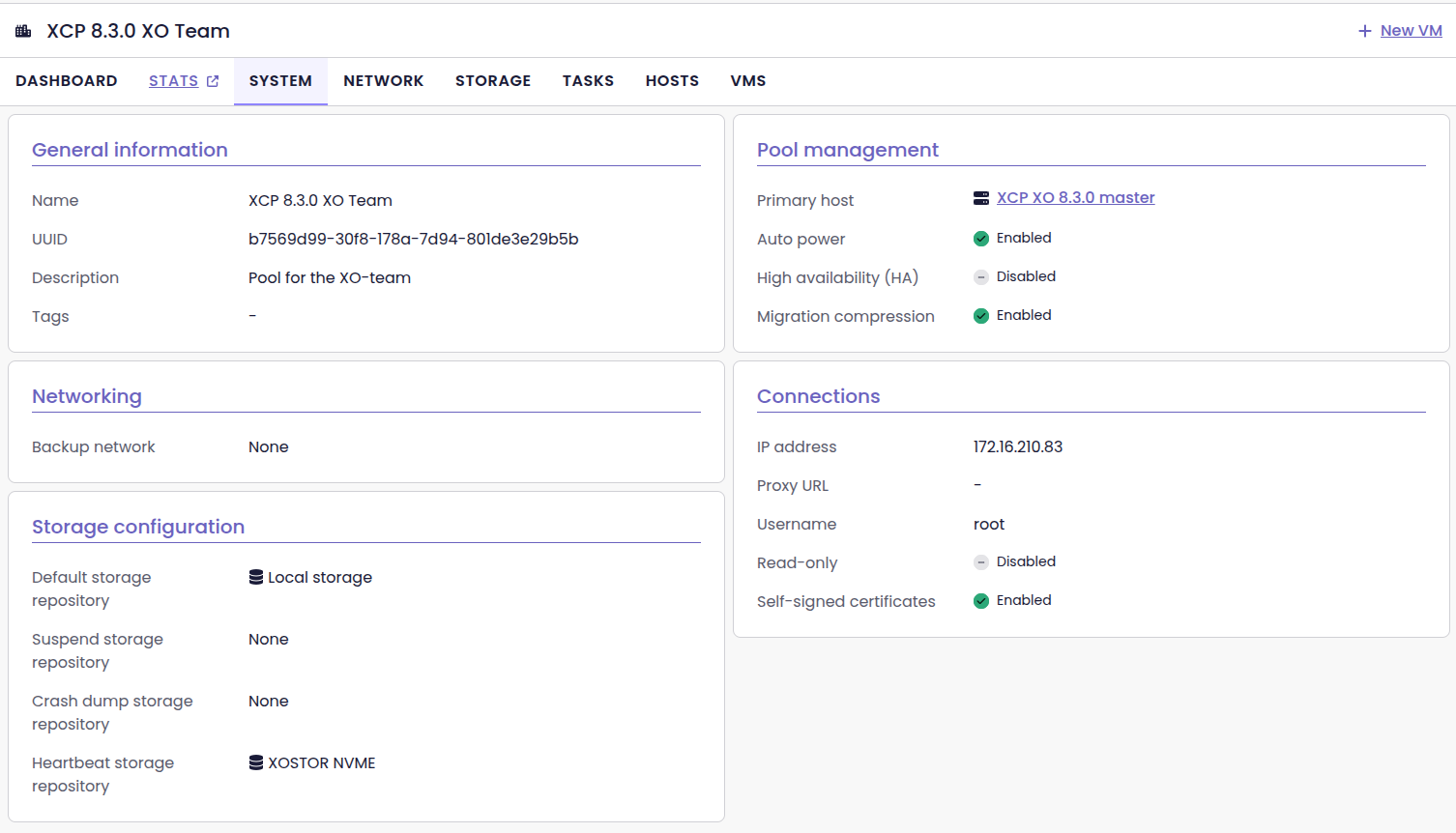This screenshot has width=1456, height=833.
Task: Switch to the Network tab
Action: coord(384,81)
